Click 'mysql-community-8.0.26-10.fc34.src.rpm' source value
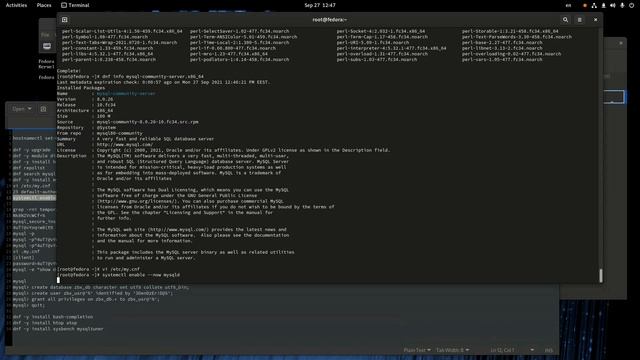 point(147,122)
